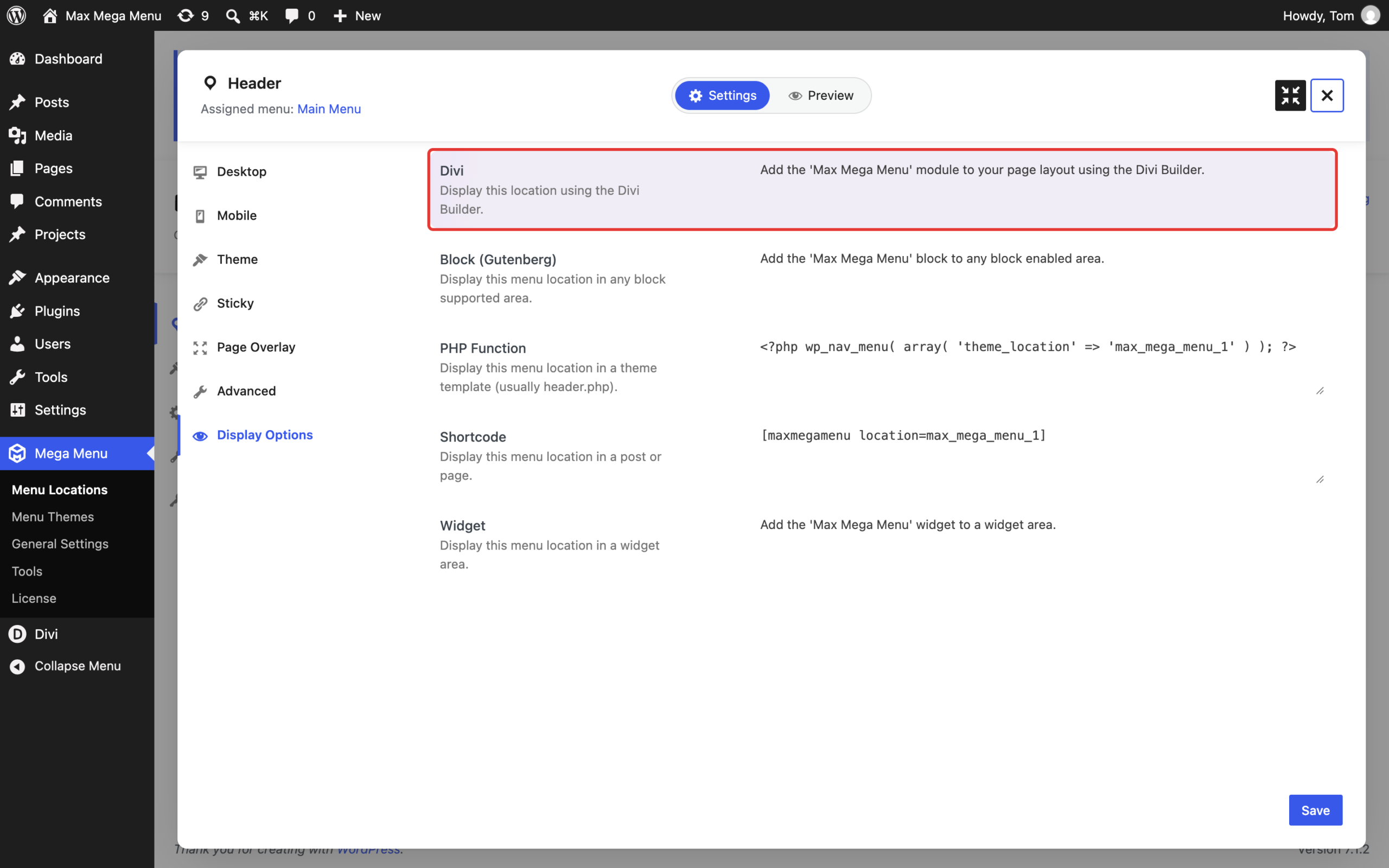This screenshot has height=868, width=1389.
Task: Open the Users menu
Action: tap(77, 344)
